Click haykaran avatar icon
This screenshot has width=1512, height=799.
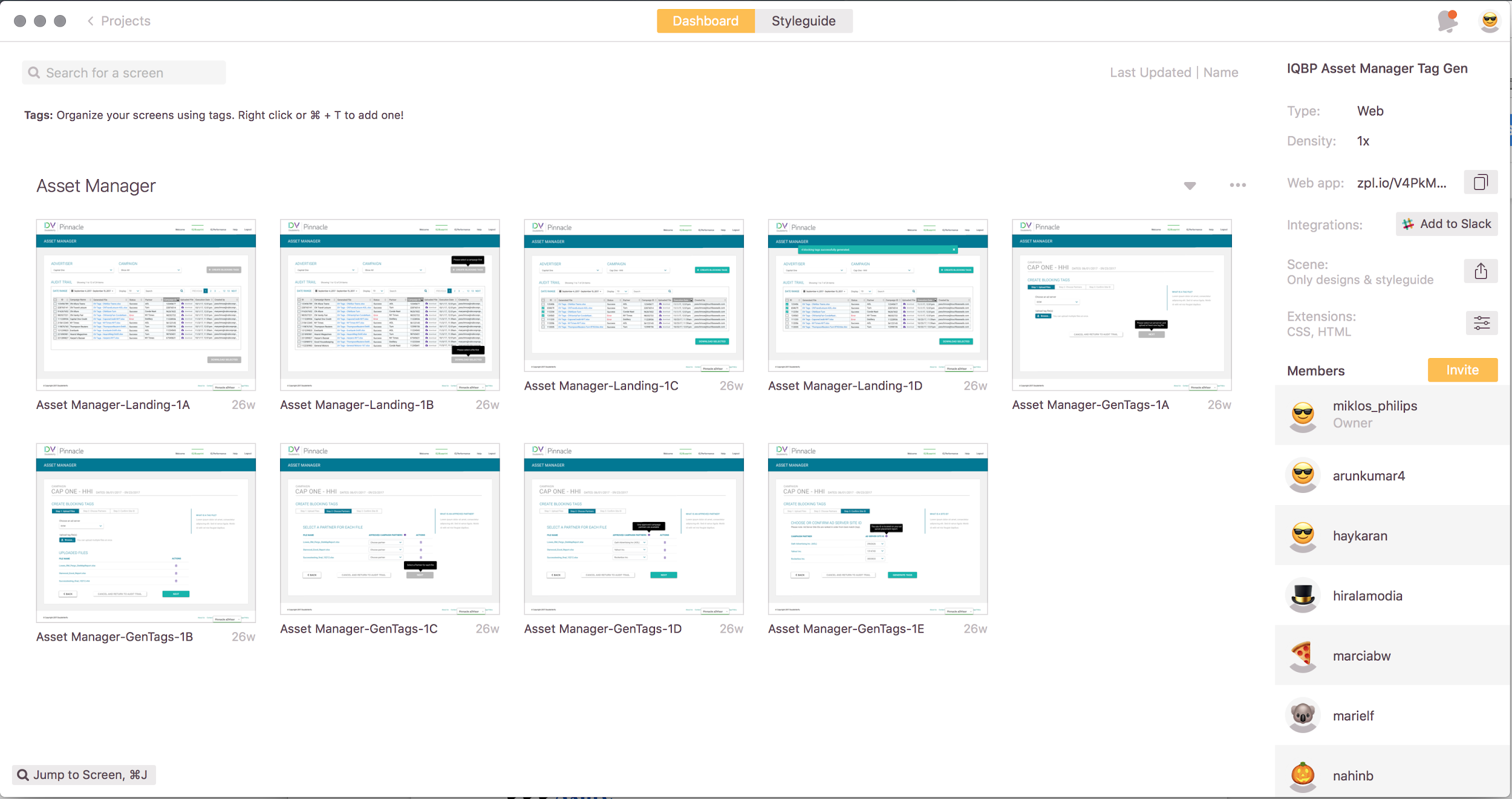(1303, 536)
